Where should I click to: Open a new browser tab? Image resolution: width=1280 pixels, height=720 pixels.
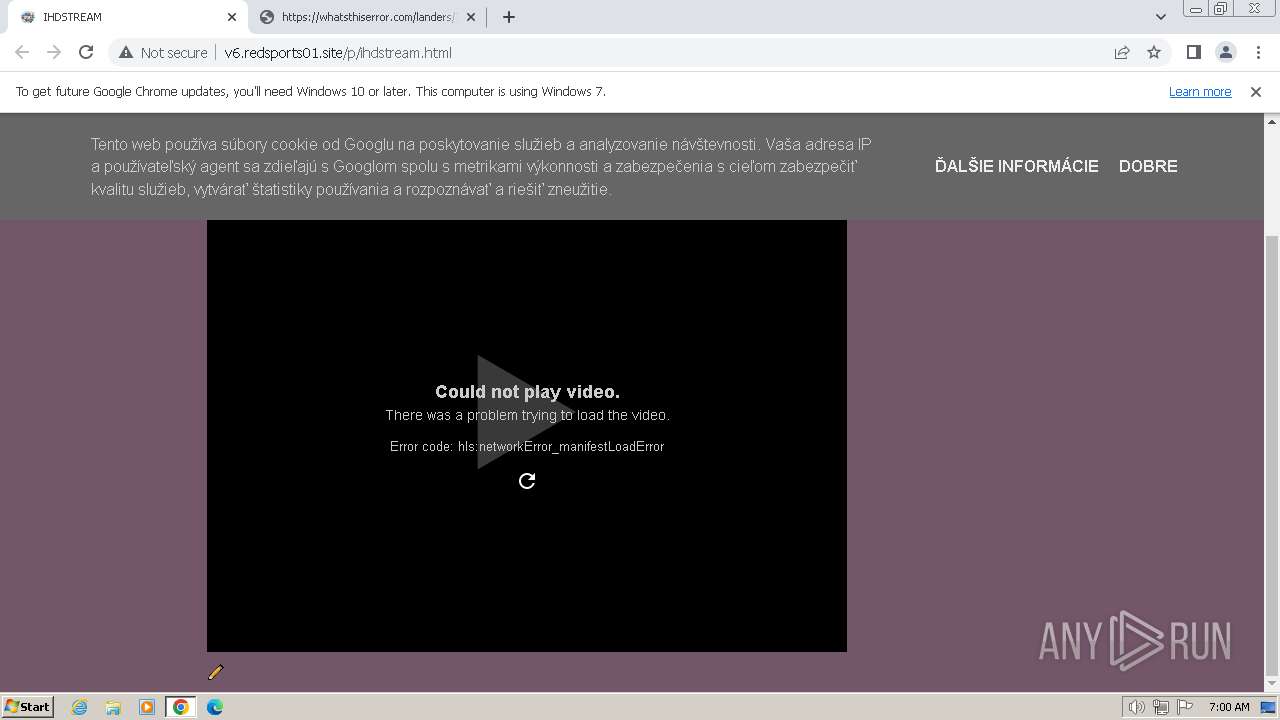[509, 17]
